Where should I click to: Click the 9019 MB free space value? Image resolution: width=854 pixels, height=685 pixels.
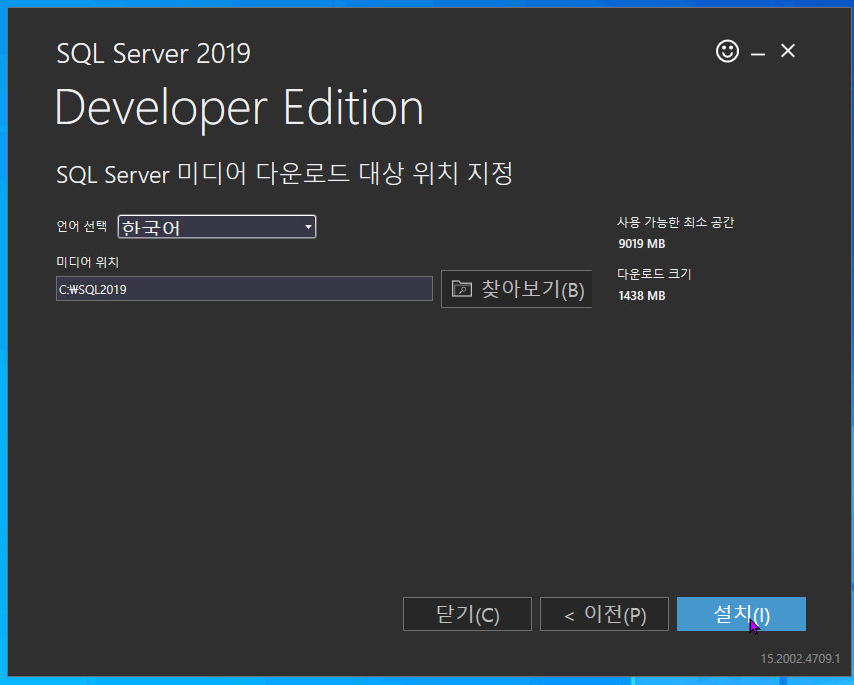[x=642, y=243]
